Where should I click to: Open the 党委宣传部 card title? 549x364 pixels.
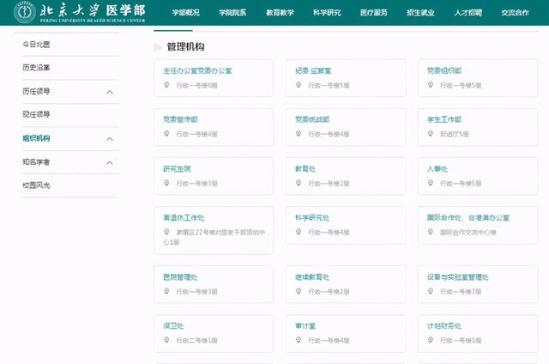181,119
